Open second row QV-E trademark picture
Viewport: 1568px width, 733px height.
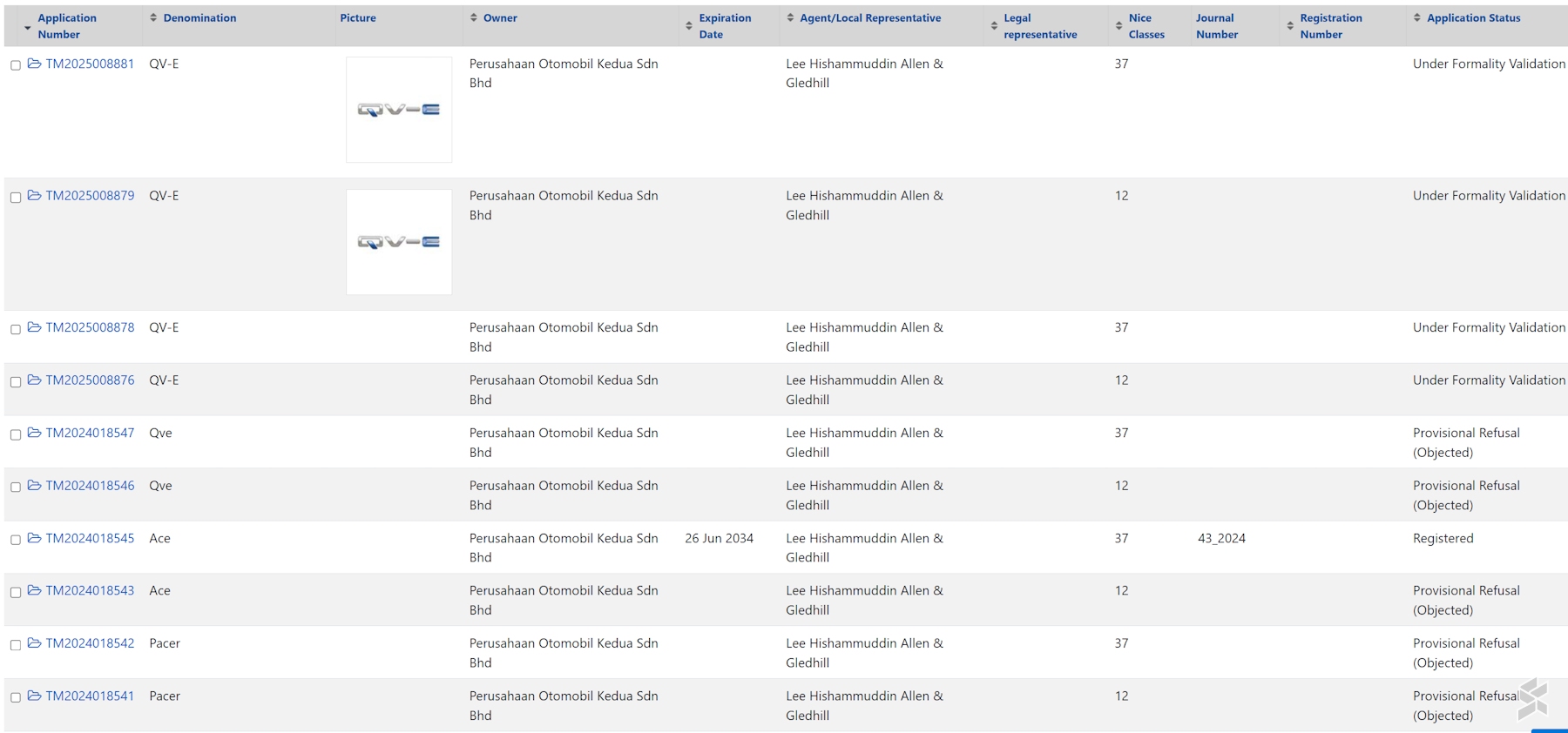click(x=399, y=242)
